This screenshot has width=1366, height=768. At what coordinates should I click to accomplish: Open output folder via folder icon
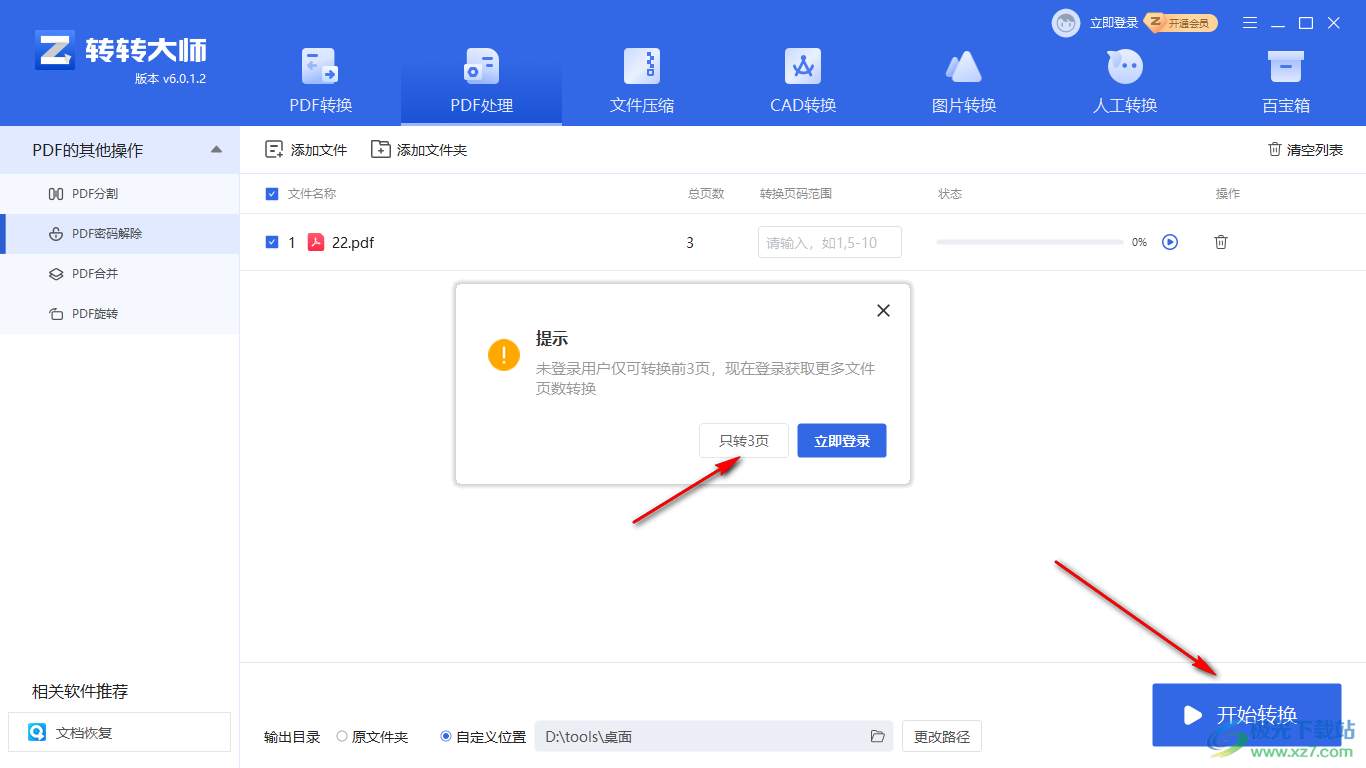coord(878,737)
